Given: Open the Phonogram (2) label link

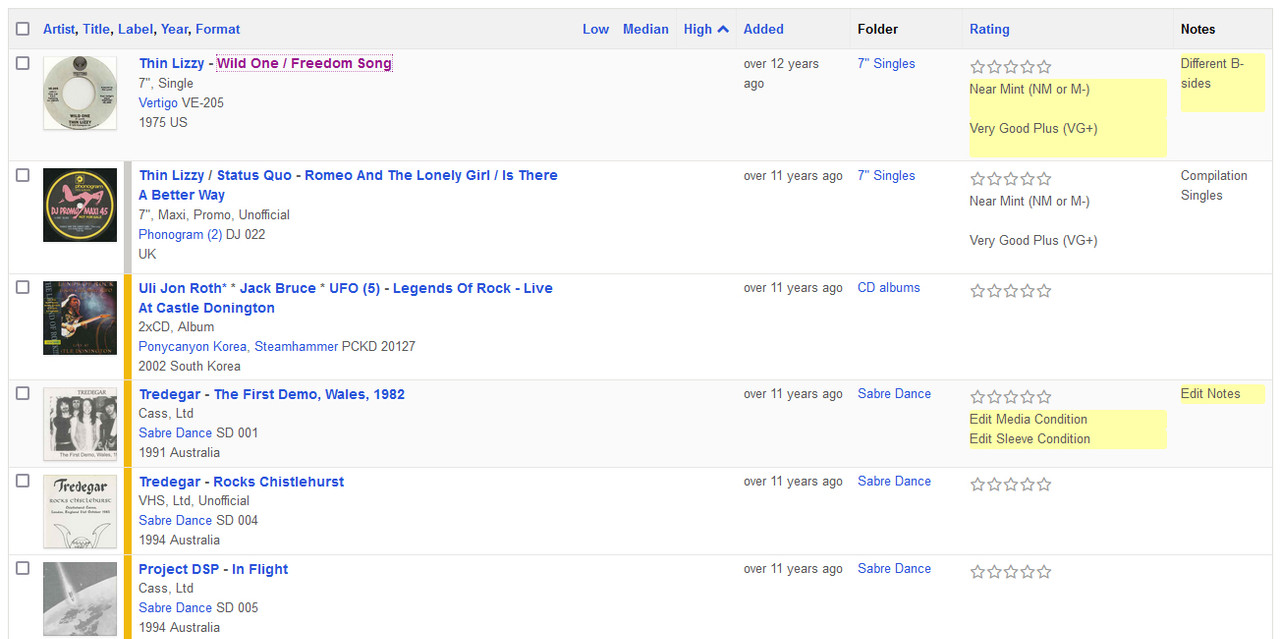Looking at the screenshot, I should click(180, 234).
